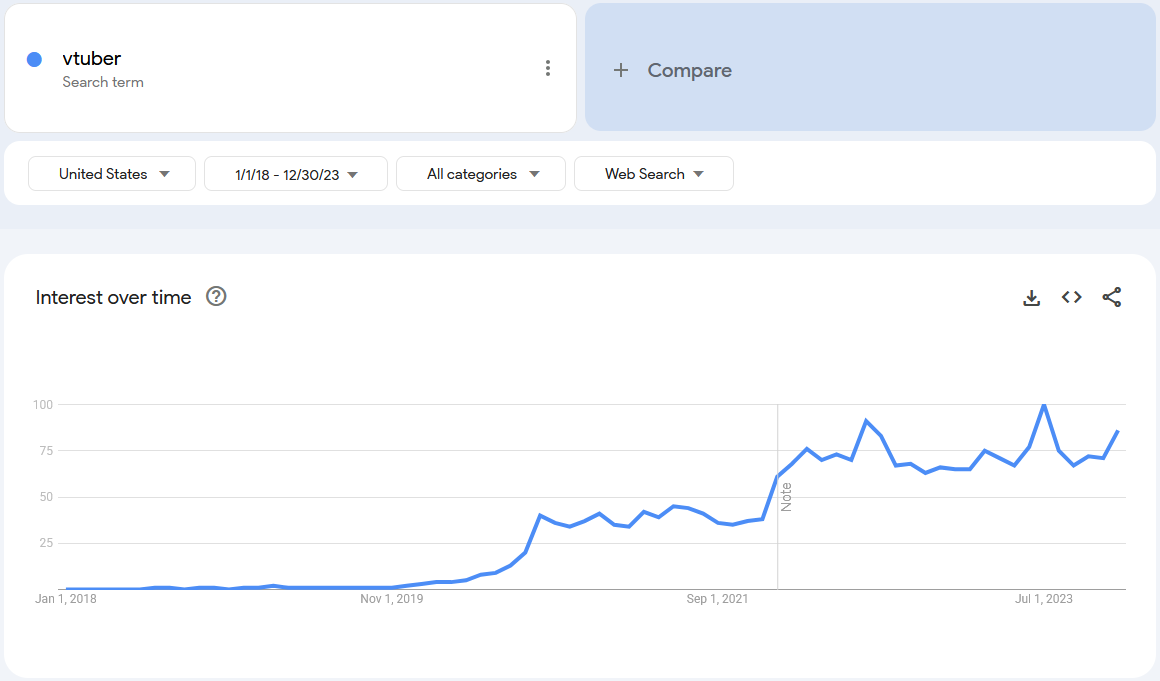Click the Note marker on the chart
This screenshot has height=681, width=1160.
(786, 497)
